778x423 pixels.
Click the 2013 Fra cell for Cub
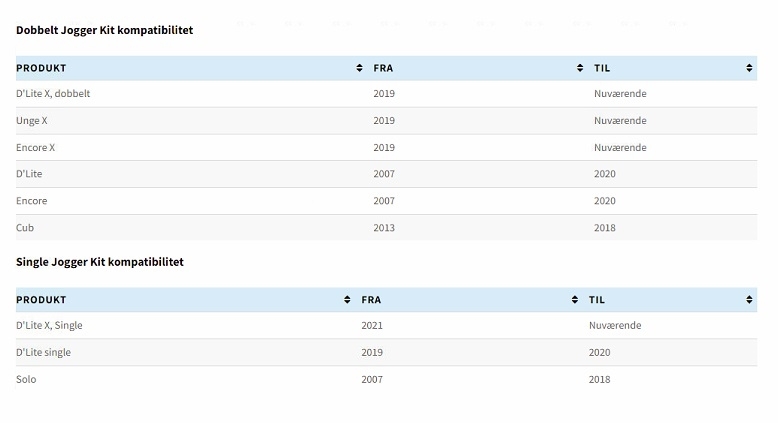[x=384, y=228]
